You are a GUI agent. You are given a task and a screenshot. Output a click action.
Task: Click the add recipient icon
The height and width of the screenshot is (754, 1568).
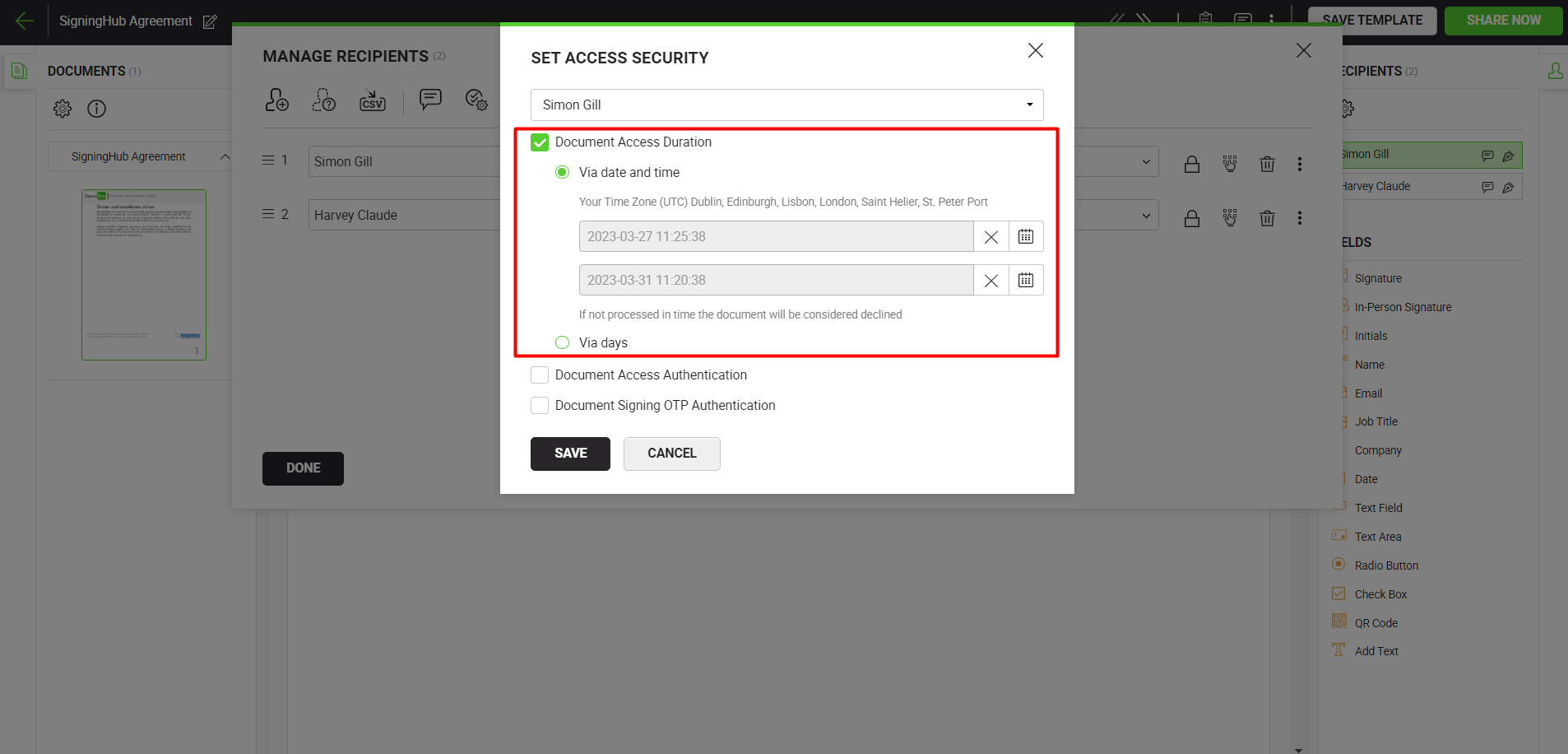click(x=276, y=100)
